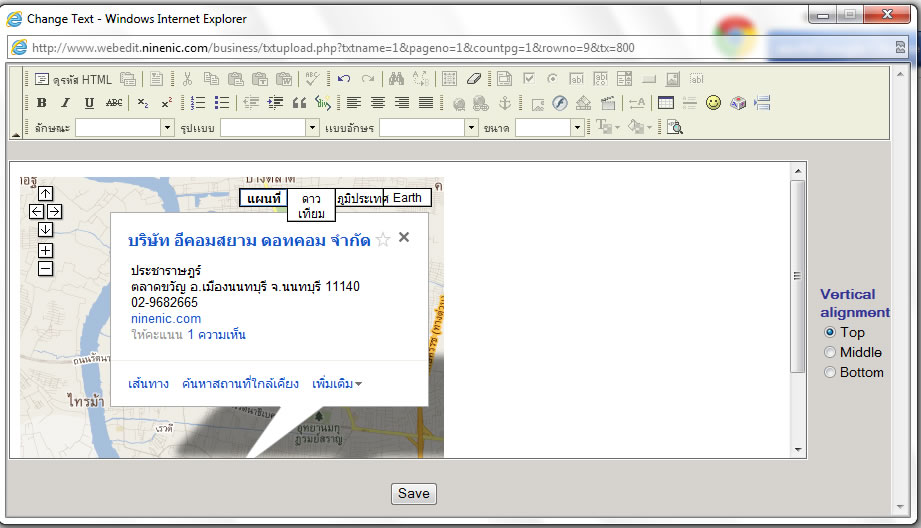Open Find with binoculars icon

pos(396,79)
